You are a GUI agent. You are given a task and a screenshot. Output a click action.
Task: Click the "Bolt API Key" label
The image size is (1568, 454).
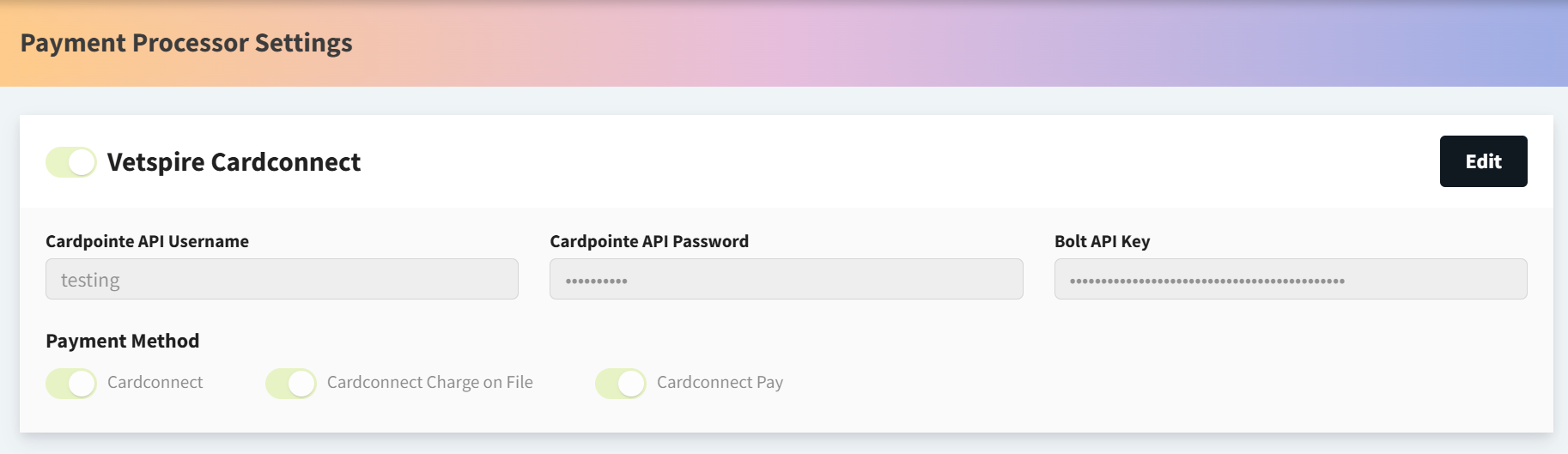click(x=1102, y=241)
